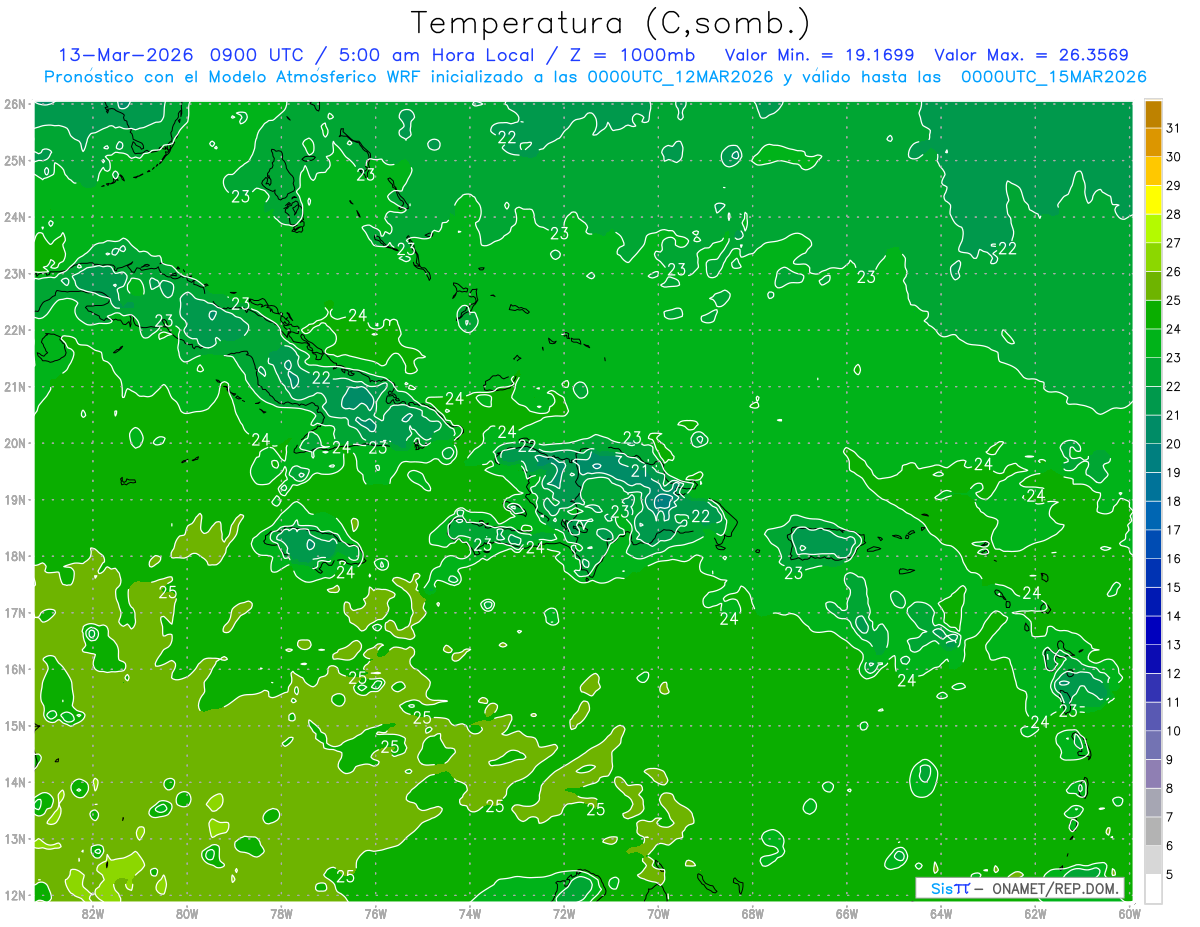The height and width of the screenshot is (927, 1200).
Task: Click the 17N latitude axis label
Action: pos(14,613)
